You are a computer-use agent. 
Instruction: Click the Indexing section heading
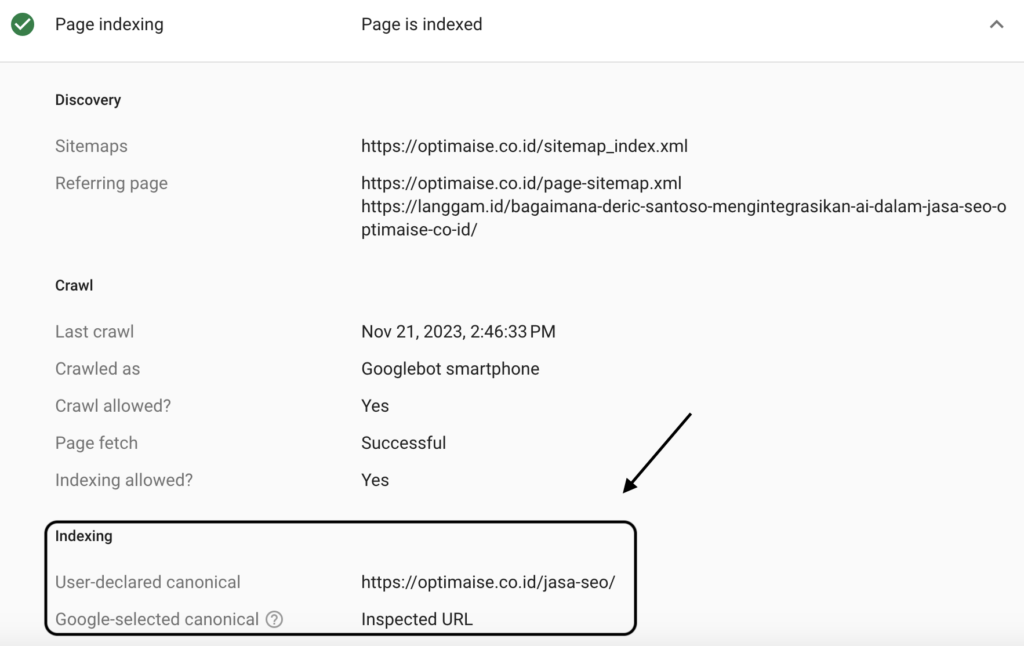click(x=84, y=536)
